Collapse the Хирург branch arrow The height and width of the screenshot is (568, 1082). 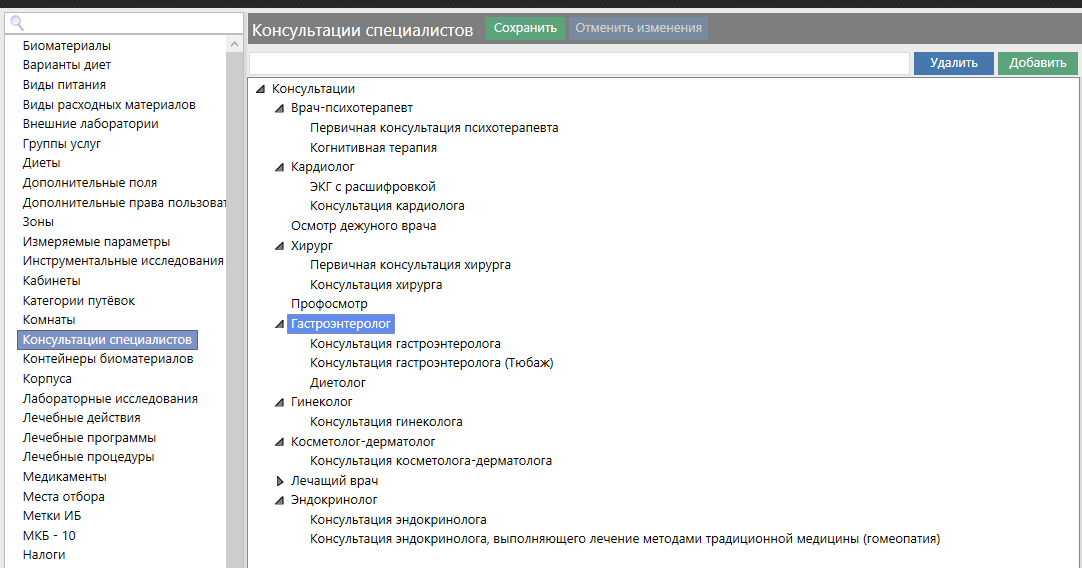coord(280,245)
